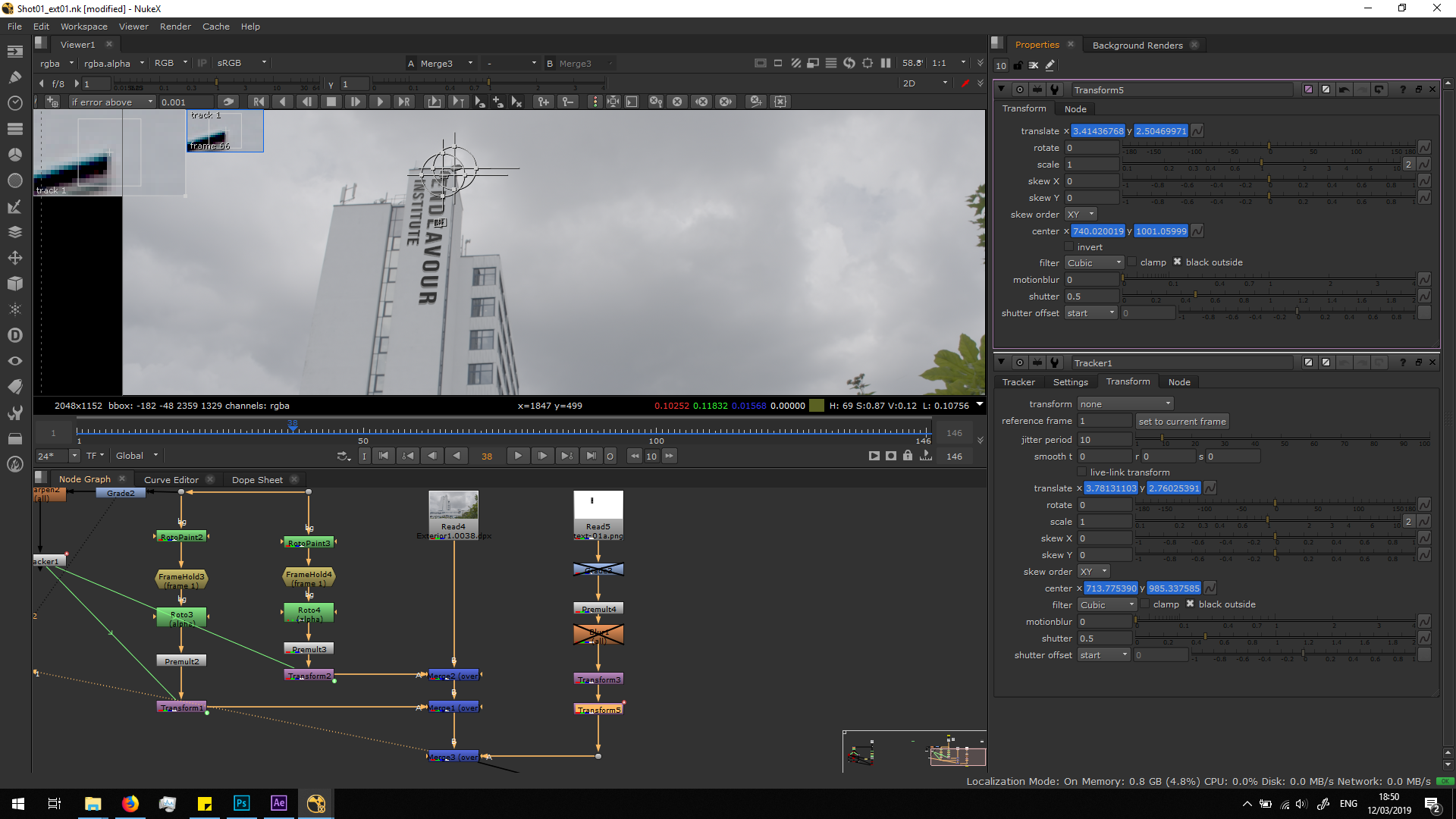Viewport: 1456px width, 819px height.
Task: Click the animation curve icon beside Transform5 rotate
Action: coord(1424,148)
